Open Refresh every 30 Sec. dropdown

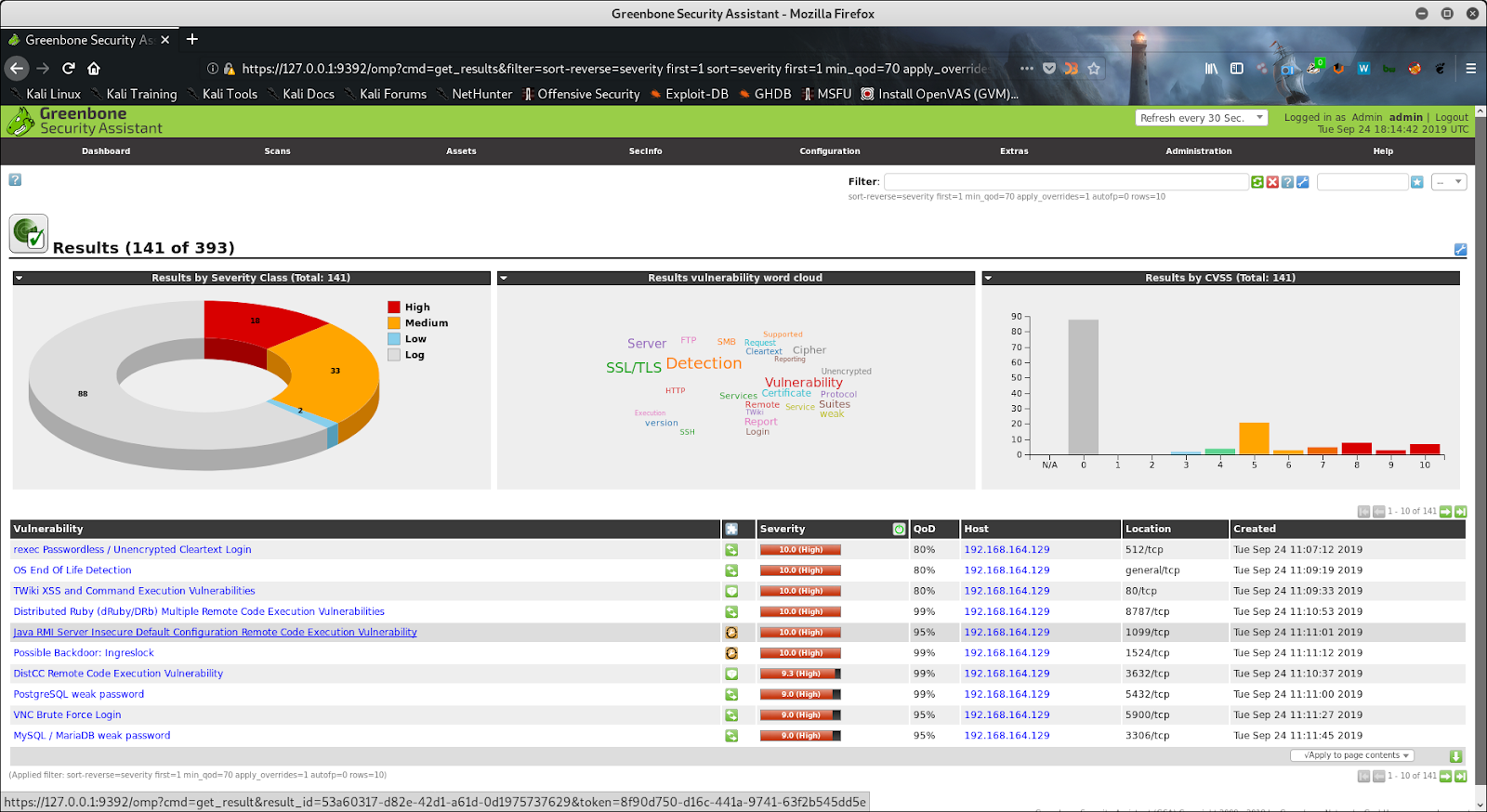click(1202, 118)
